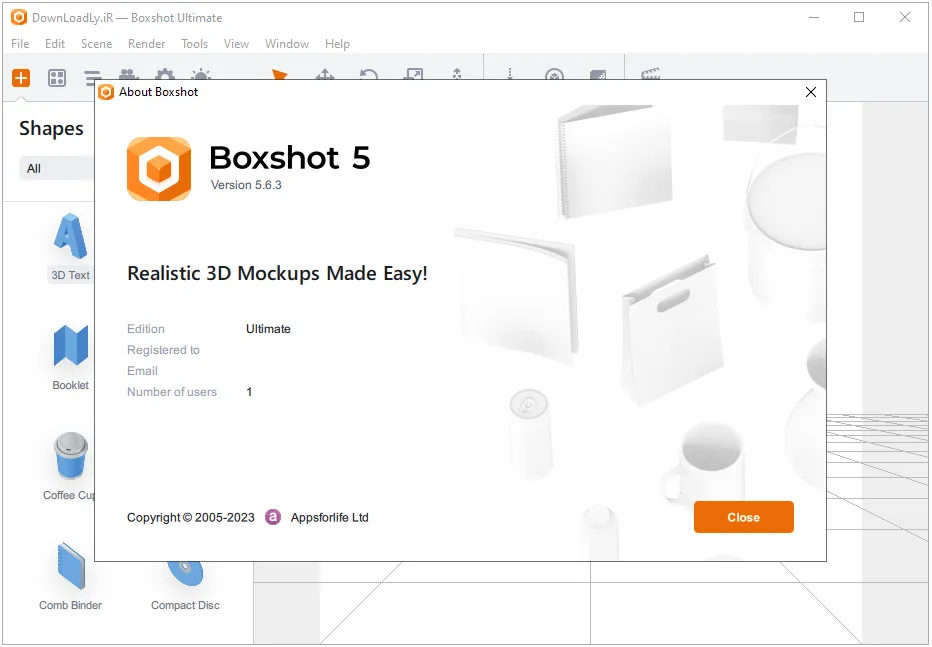
Task: Open the Scene menu
Action: (96, 44)
